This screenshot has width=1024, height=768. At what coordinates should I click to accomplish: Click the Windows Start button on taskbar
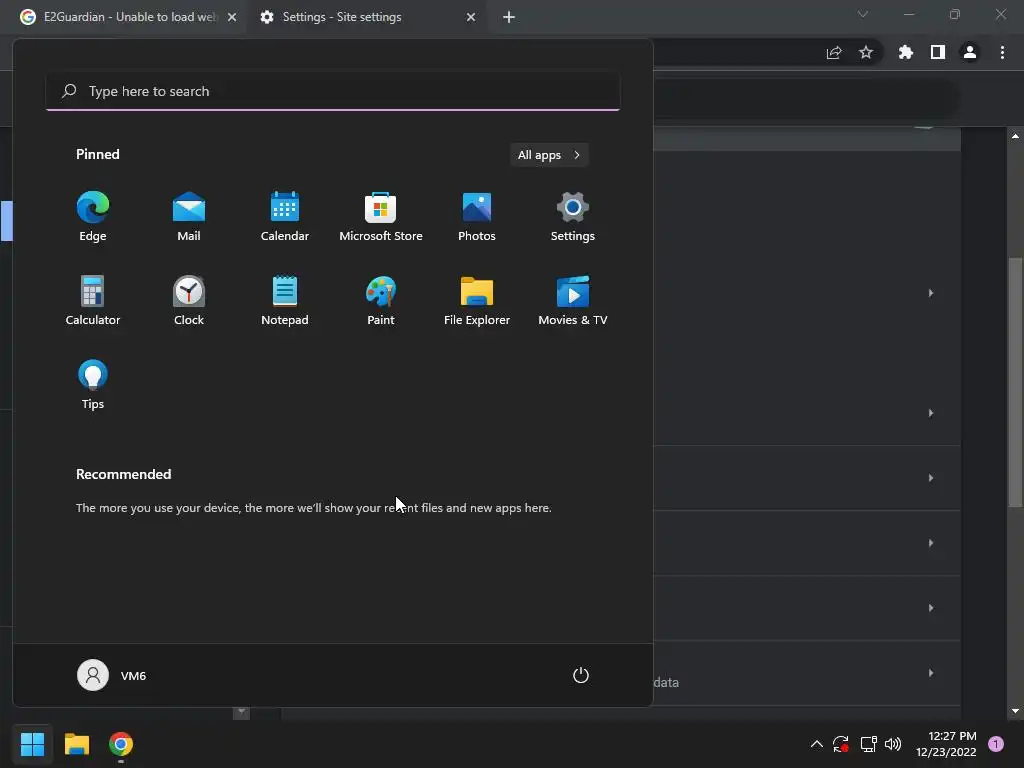point(32,744)
